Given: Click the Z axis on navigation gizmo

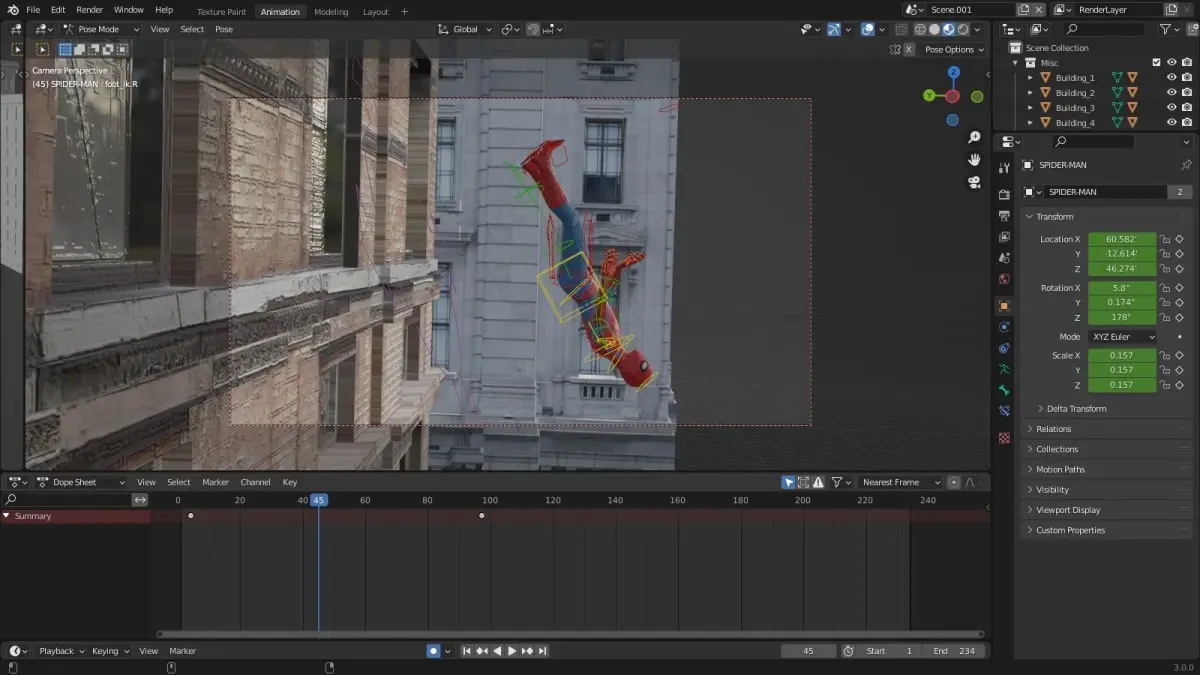Looking at the screenshot, I should tap(954, 72).
